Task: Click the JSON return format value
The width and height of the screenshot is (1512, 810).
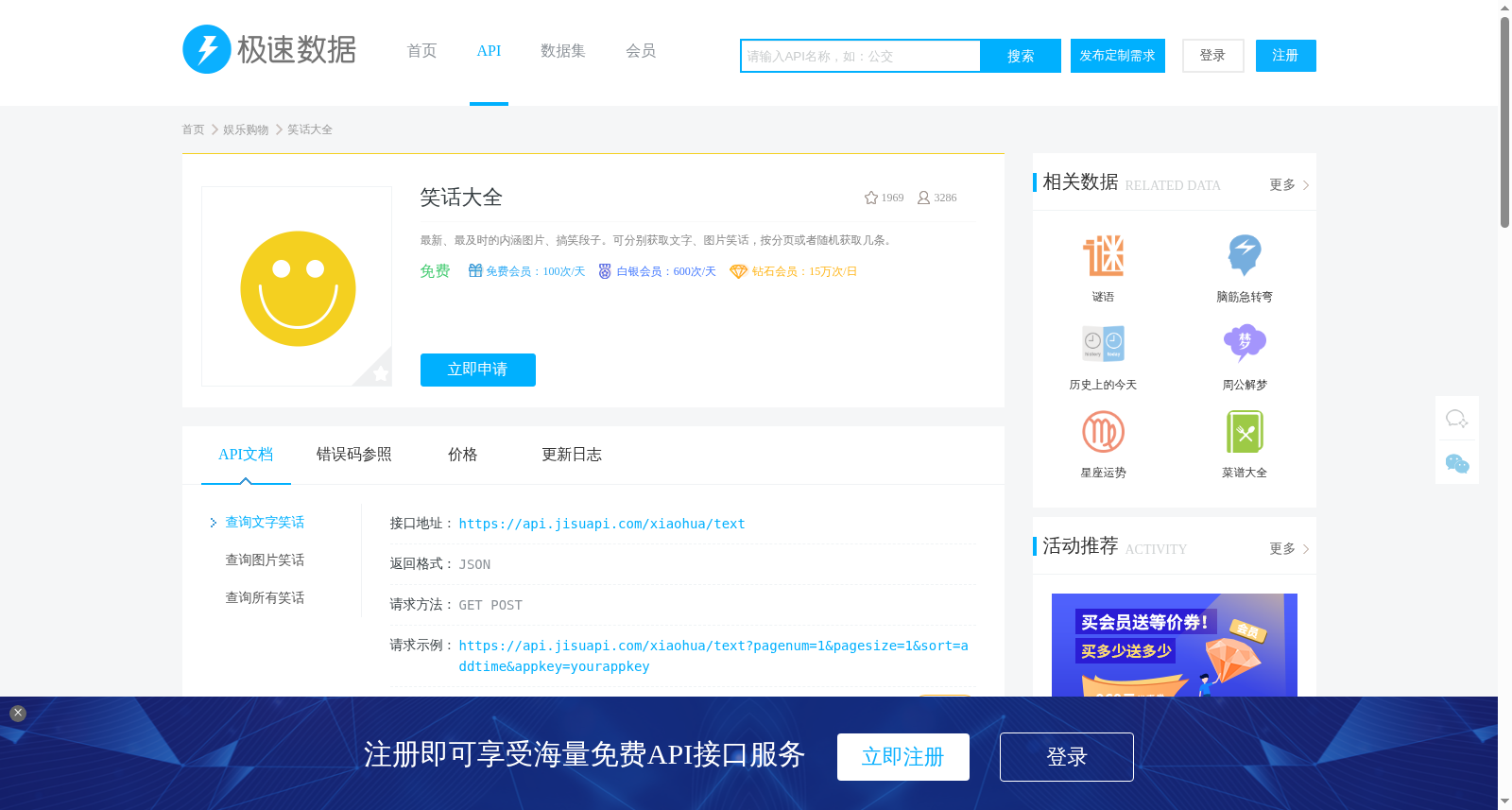Action: pos(474,564)
